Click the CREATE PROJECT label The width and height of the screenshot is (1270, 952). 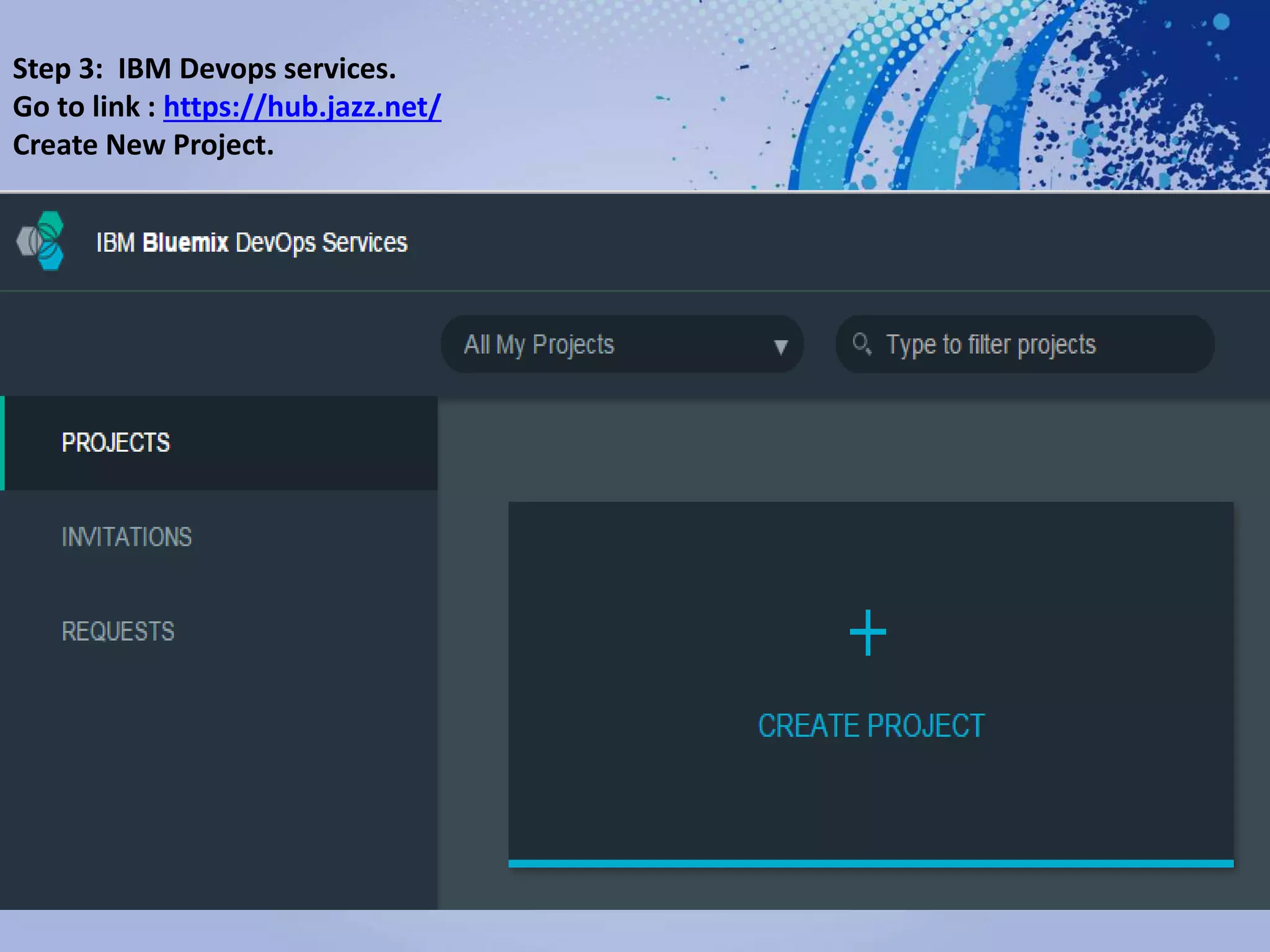pos(871,726)
